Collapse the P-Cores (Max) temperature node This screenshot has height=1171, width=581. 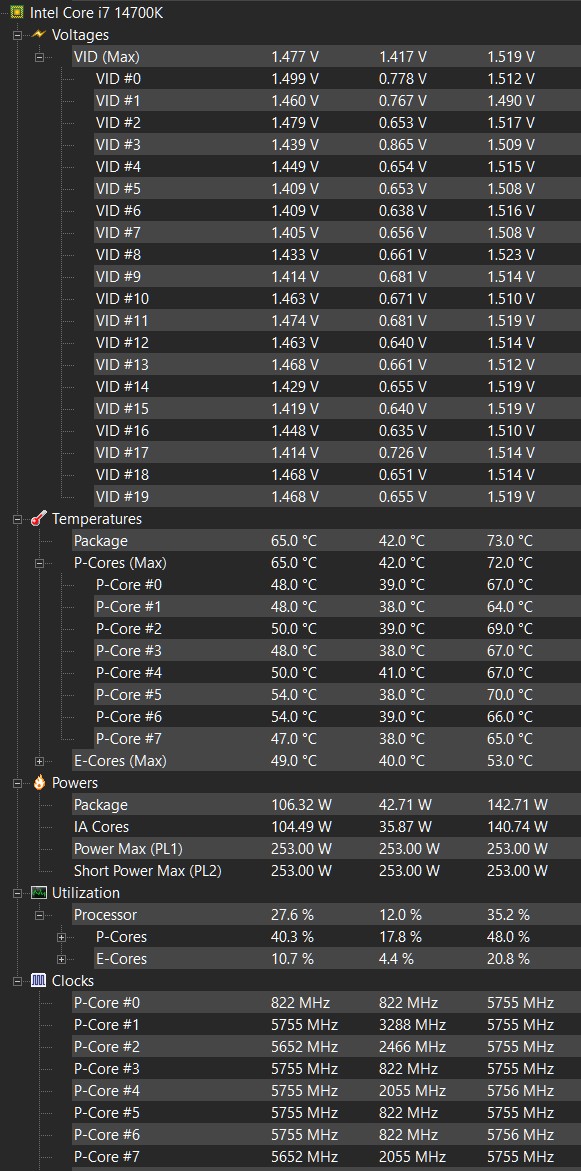pos(39,563)
